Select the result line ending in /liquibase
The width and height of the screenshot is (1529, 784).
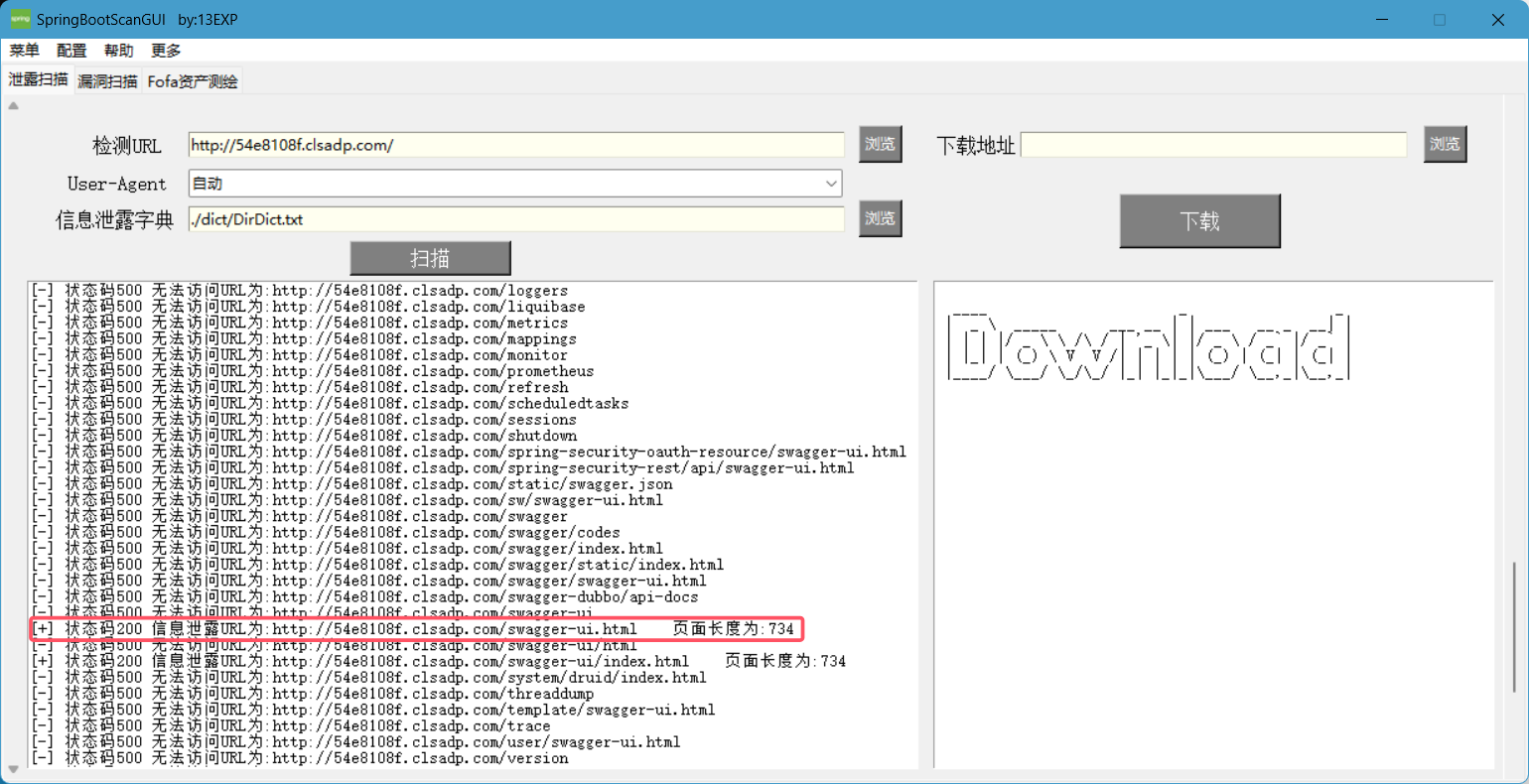click(309, 307)
